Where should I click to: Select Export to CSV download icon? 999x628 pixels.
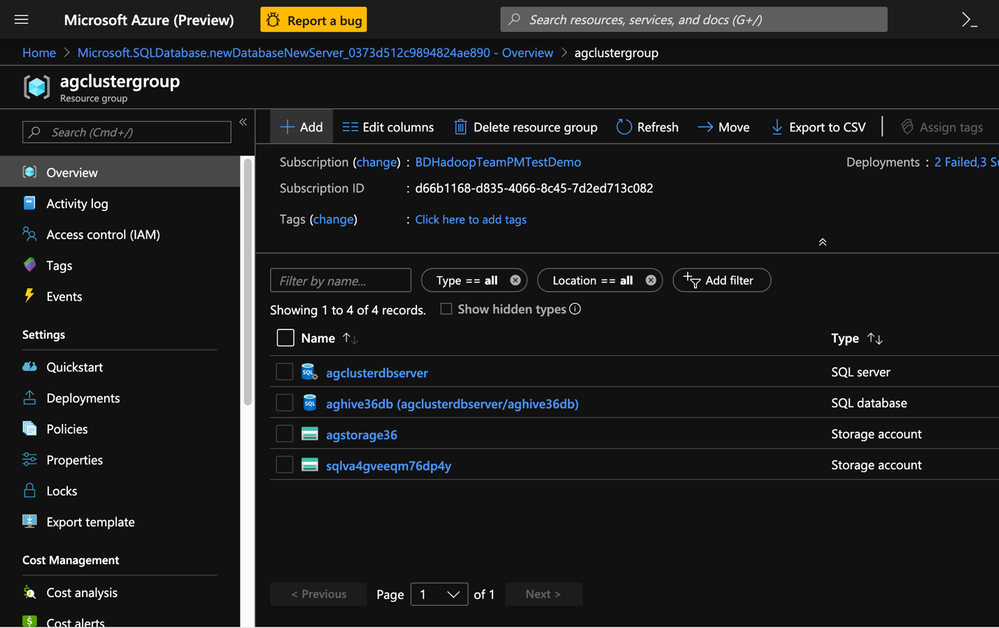click(x=777, y=127)
